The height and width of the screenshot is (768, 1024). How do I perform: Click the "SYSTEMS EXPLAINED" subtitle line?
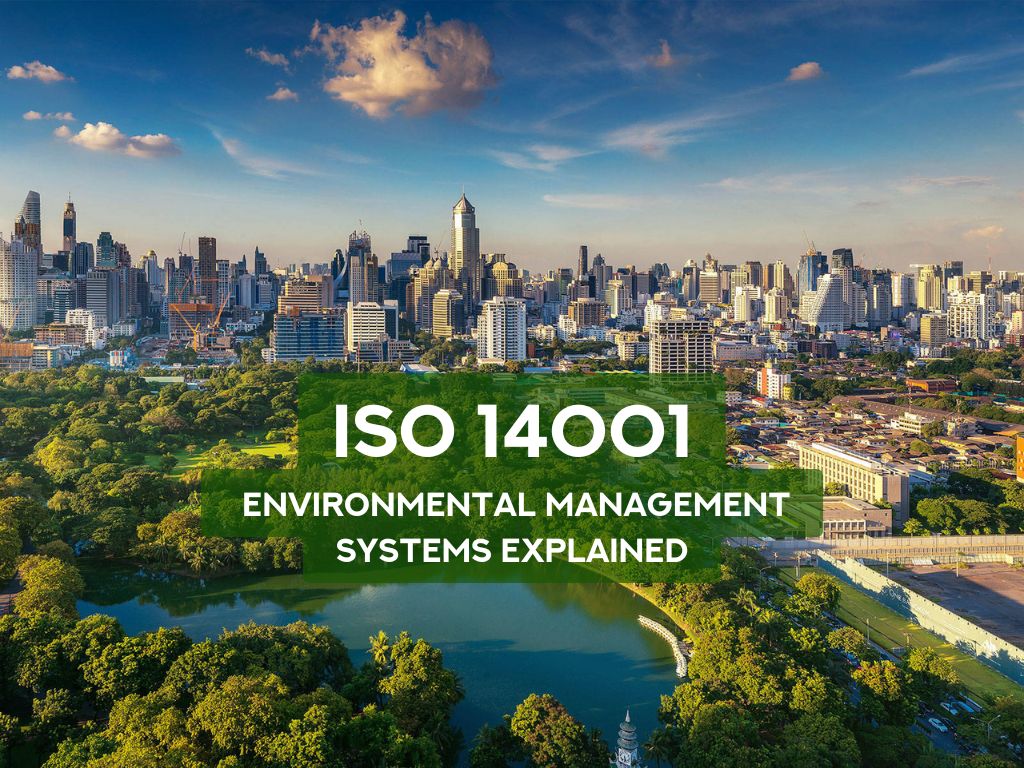(511, 550)
